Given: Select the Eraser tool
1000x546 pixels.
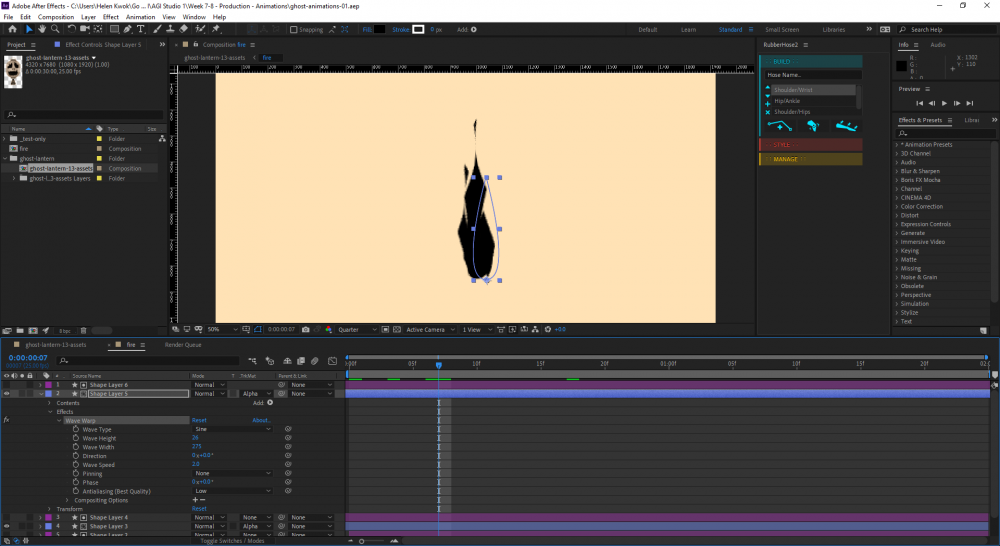Looking at the screenshot, I should pyautogui.click(x=184, y=29).
